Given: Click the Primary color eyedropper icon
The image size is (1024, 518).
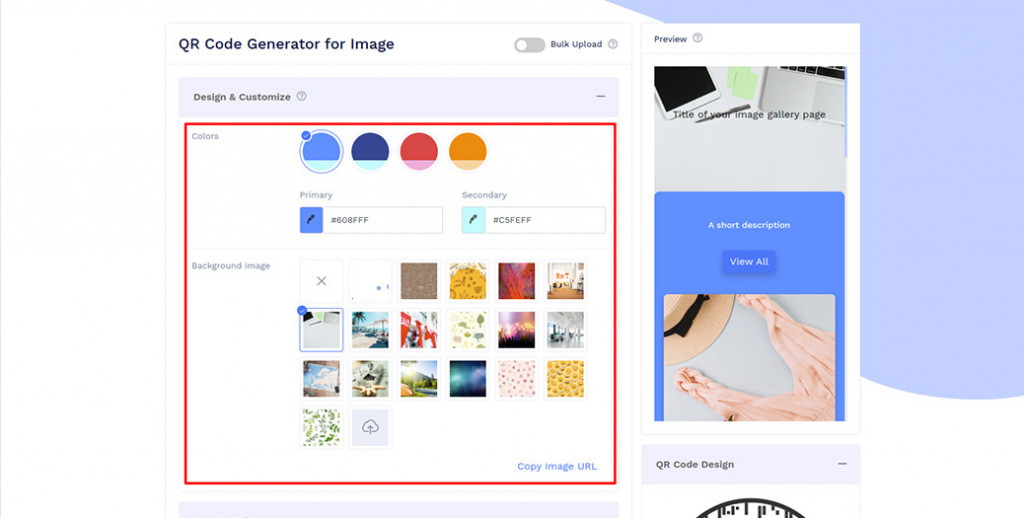Looking at the screenshot, I should pos(311,220).
